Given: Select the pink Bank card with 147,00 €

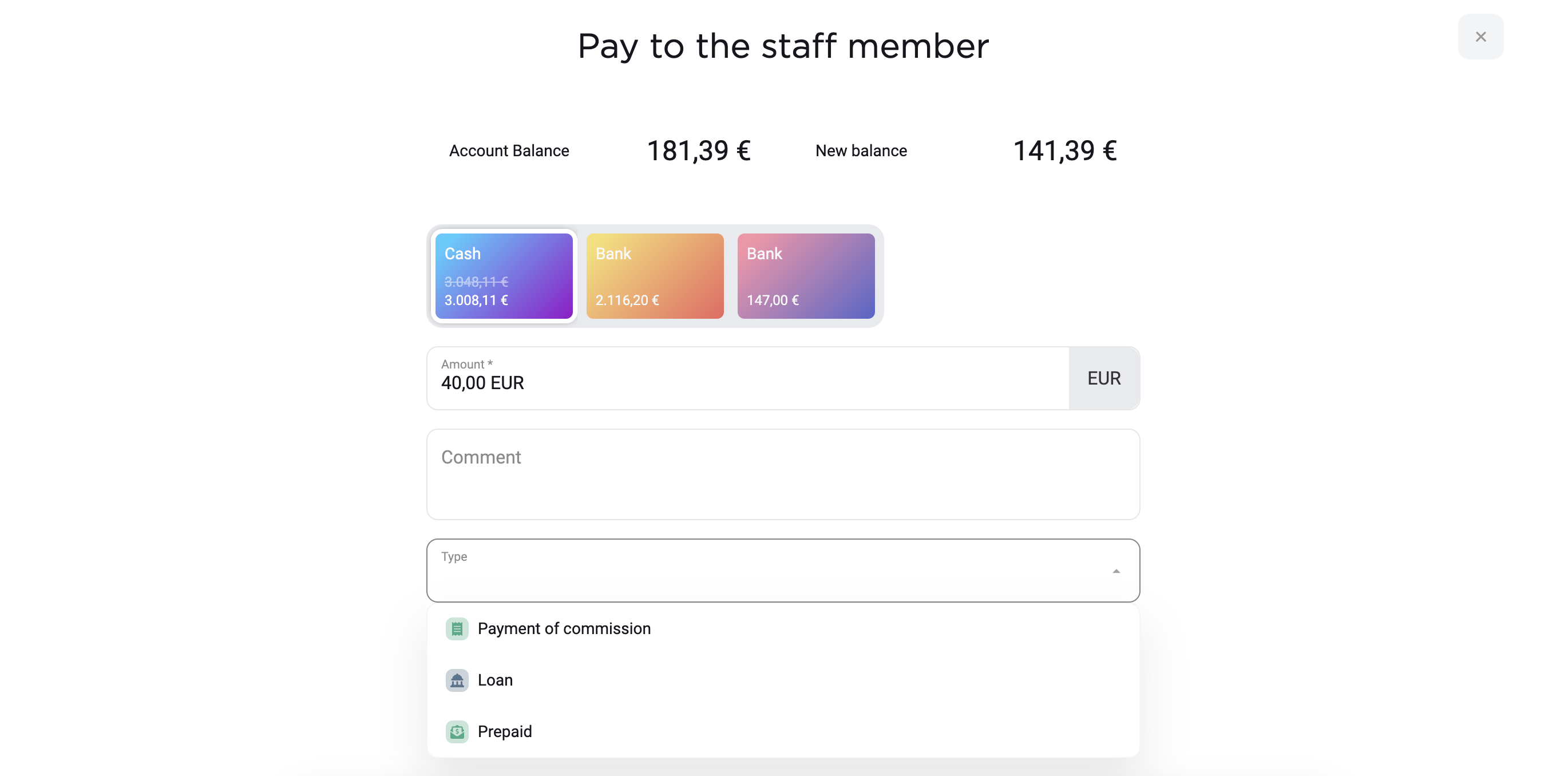Looking at the screenshot, I should point(805,276).
